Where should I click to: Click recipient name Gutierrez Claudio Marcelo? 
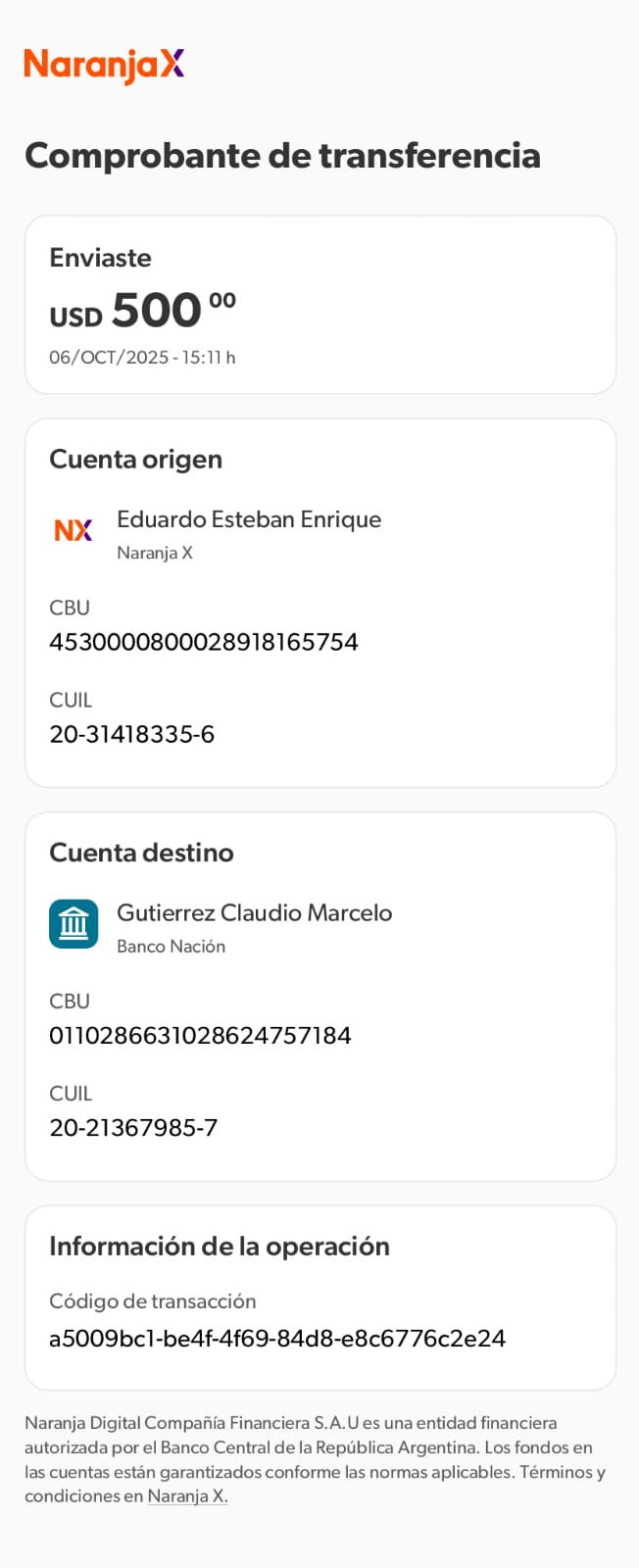[254, 912]
